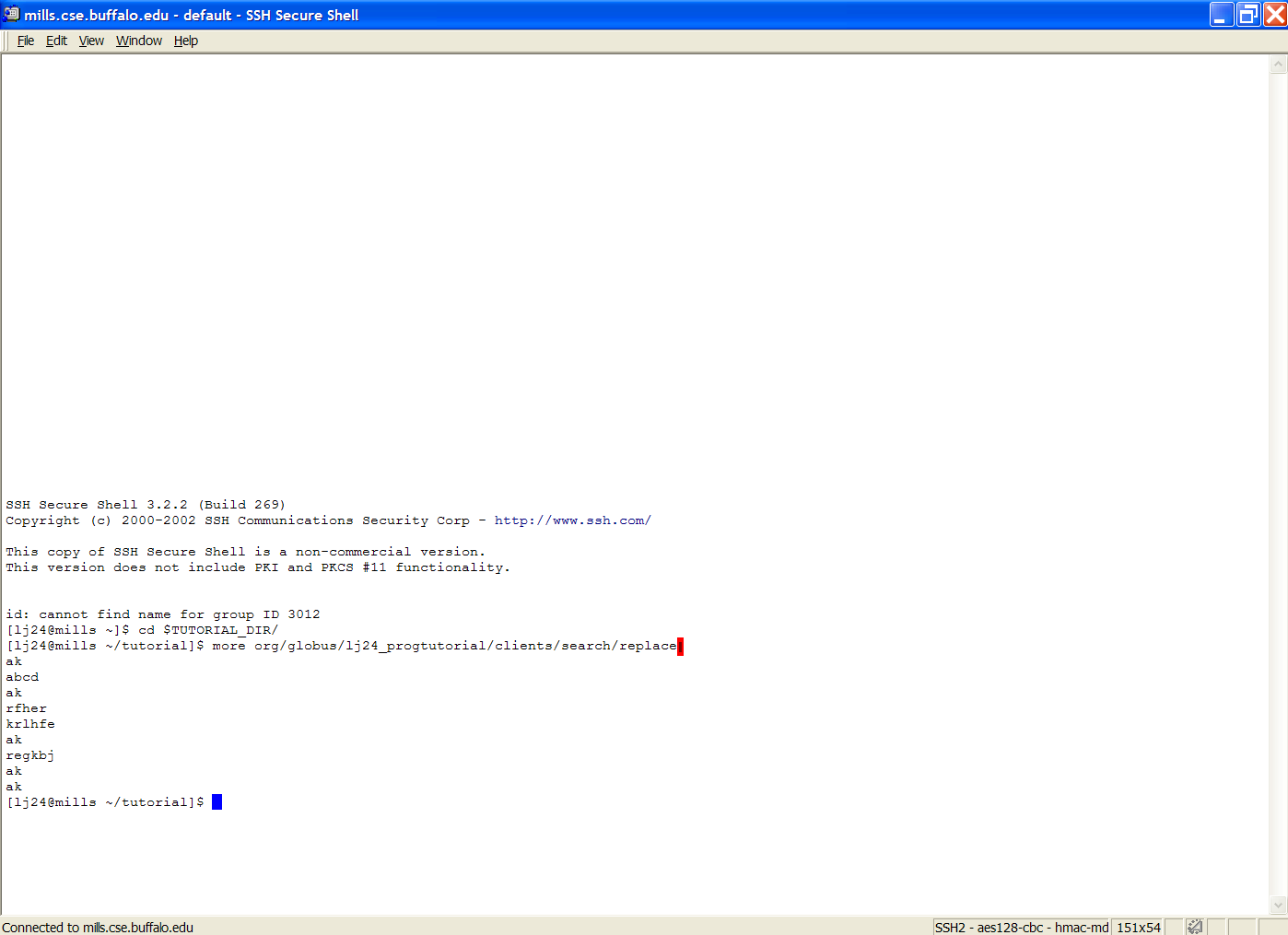Click the scrollbar down arrow
1288x935 pixels.
point(1278,905)
